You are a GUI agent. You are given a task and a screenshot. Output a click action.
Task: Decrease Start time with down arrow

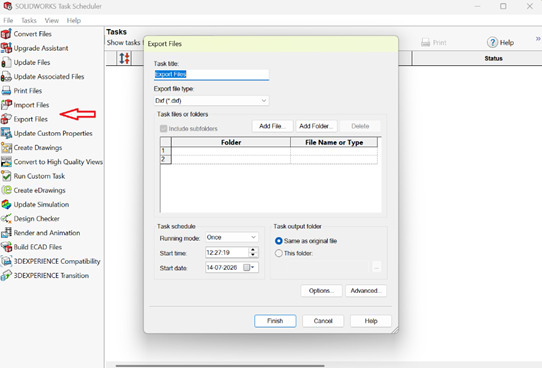[253, 255]
